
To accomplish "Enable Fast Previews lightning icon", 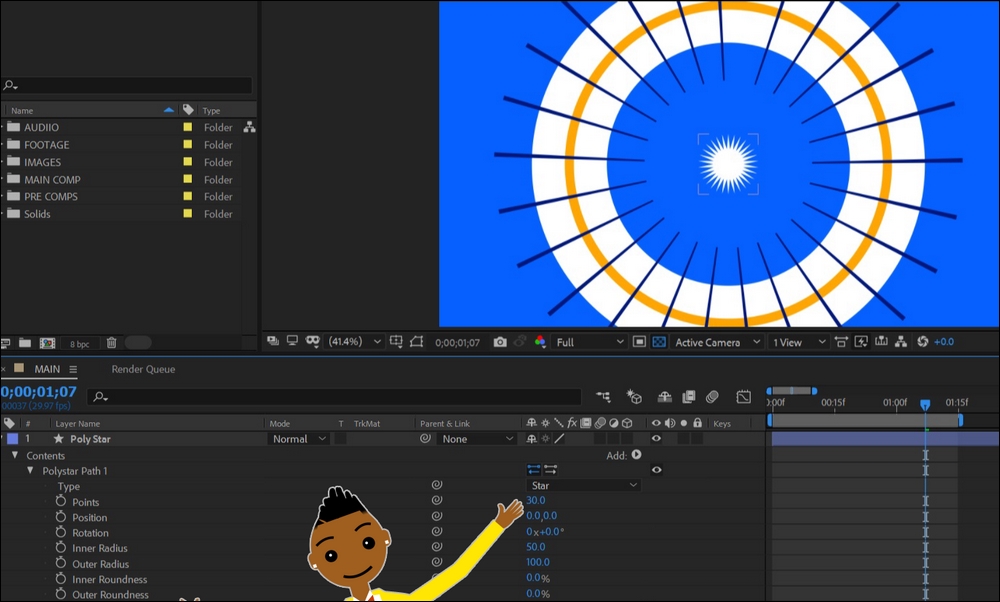I will coord(861,342).
